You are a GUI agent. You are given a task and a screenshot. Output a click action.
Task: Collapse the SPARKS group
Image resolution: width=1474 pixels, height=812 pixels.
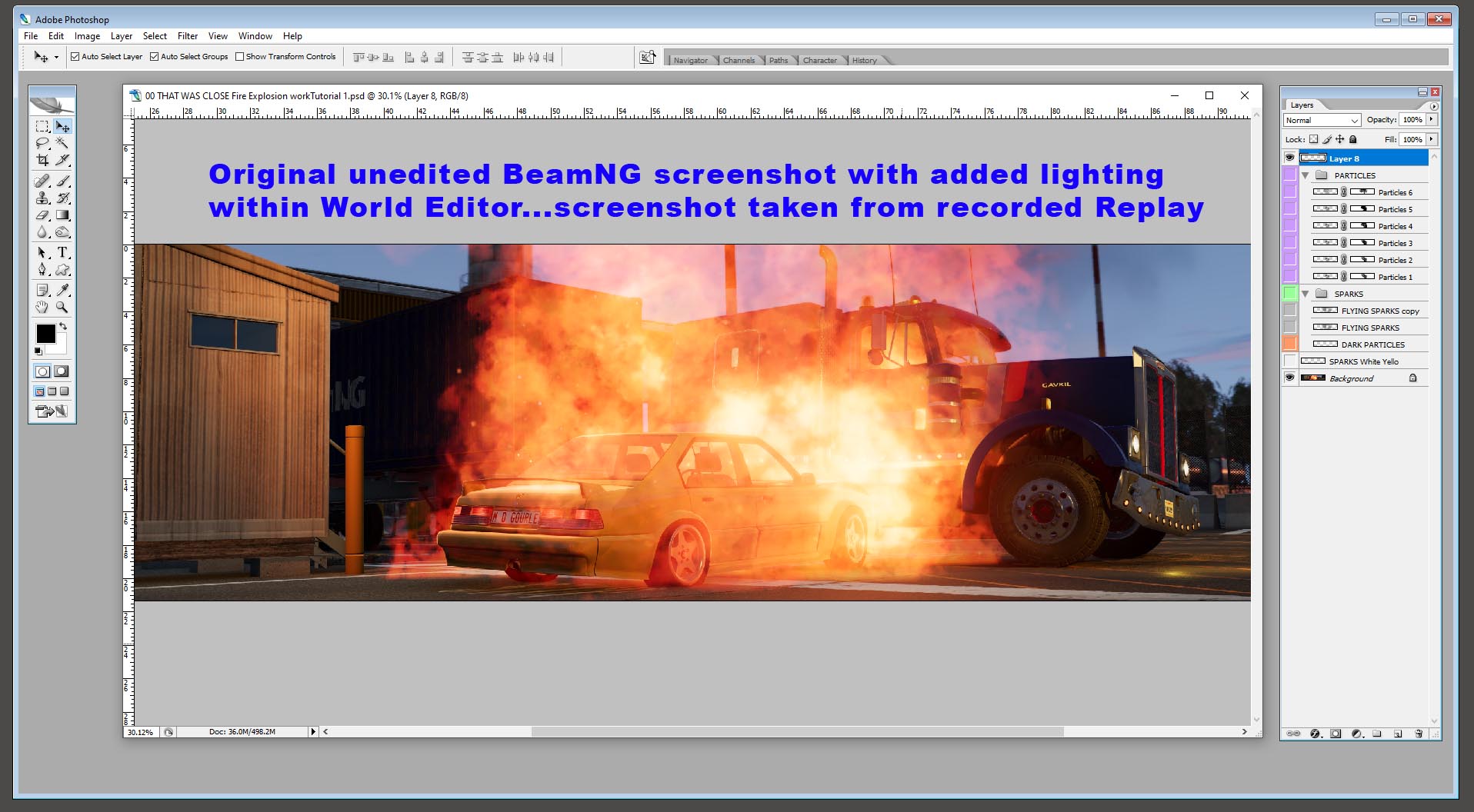1306,294
